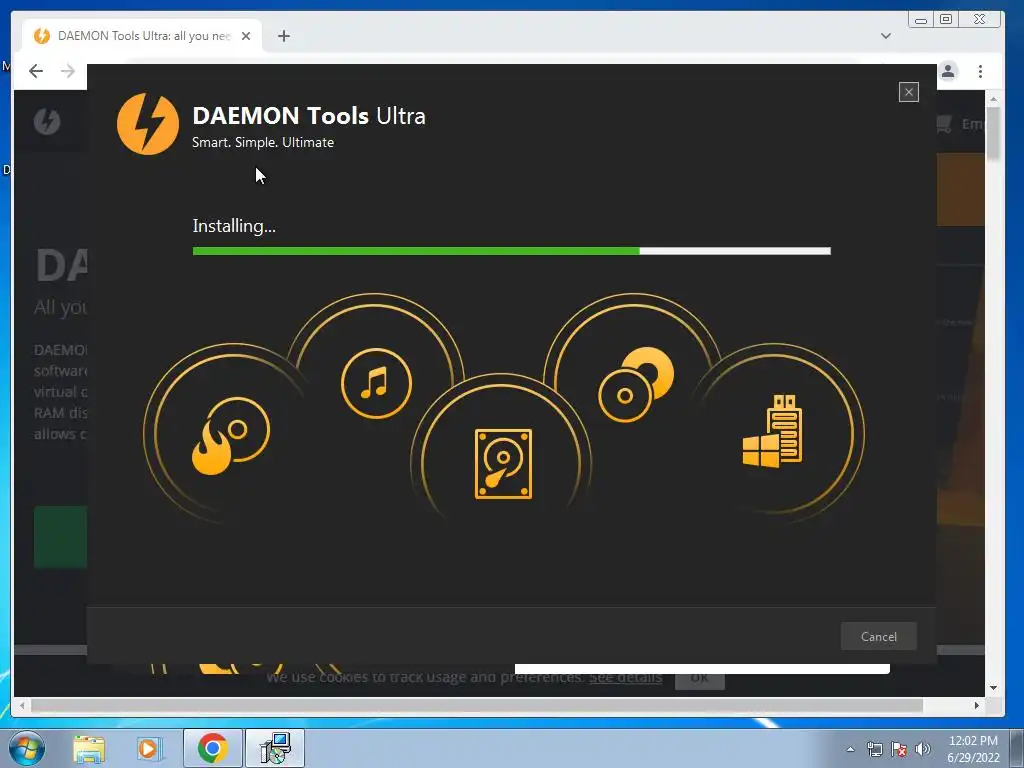The image size is (1024, 768).
Task: Cancel the DAEMON Tools Ultra installation
Action: (878, 636)
